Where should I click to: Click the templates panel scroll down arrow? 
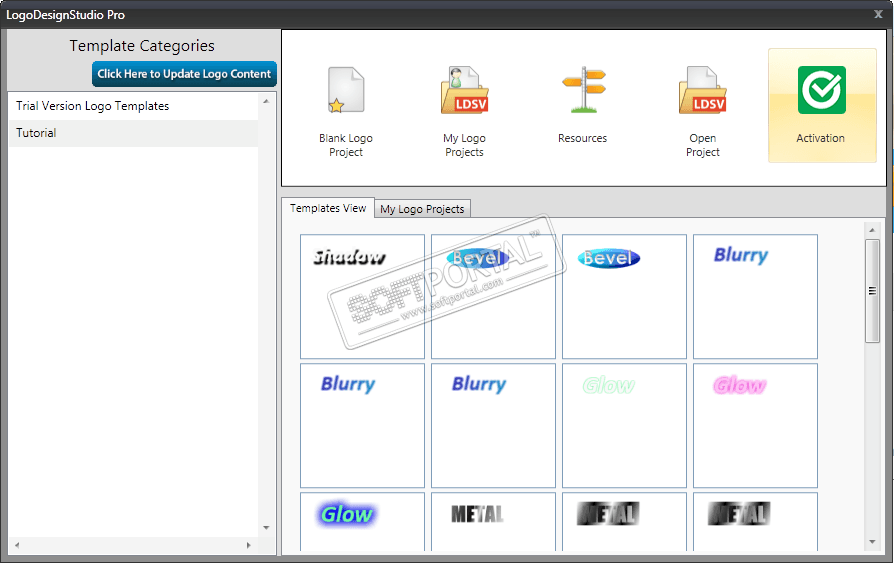(x=872, y=542)
